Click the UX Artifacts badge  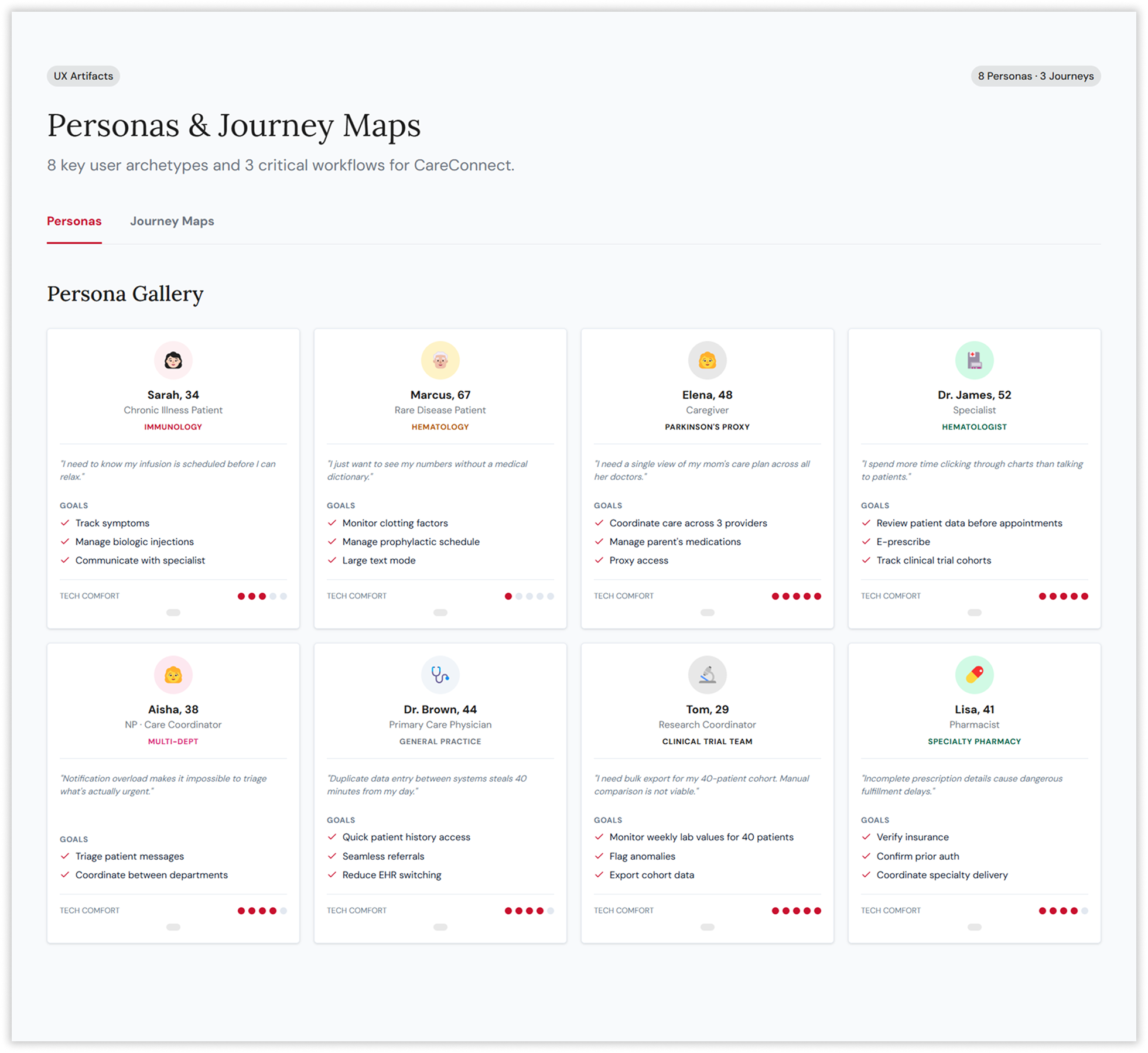83,76
